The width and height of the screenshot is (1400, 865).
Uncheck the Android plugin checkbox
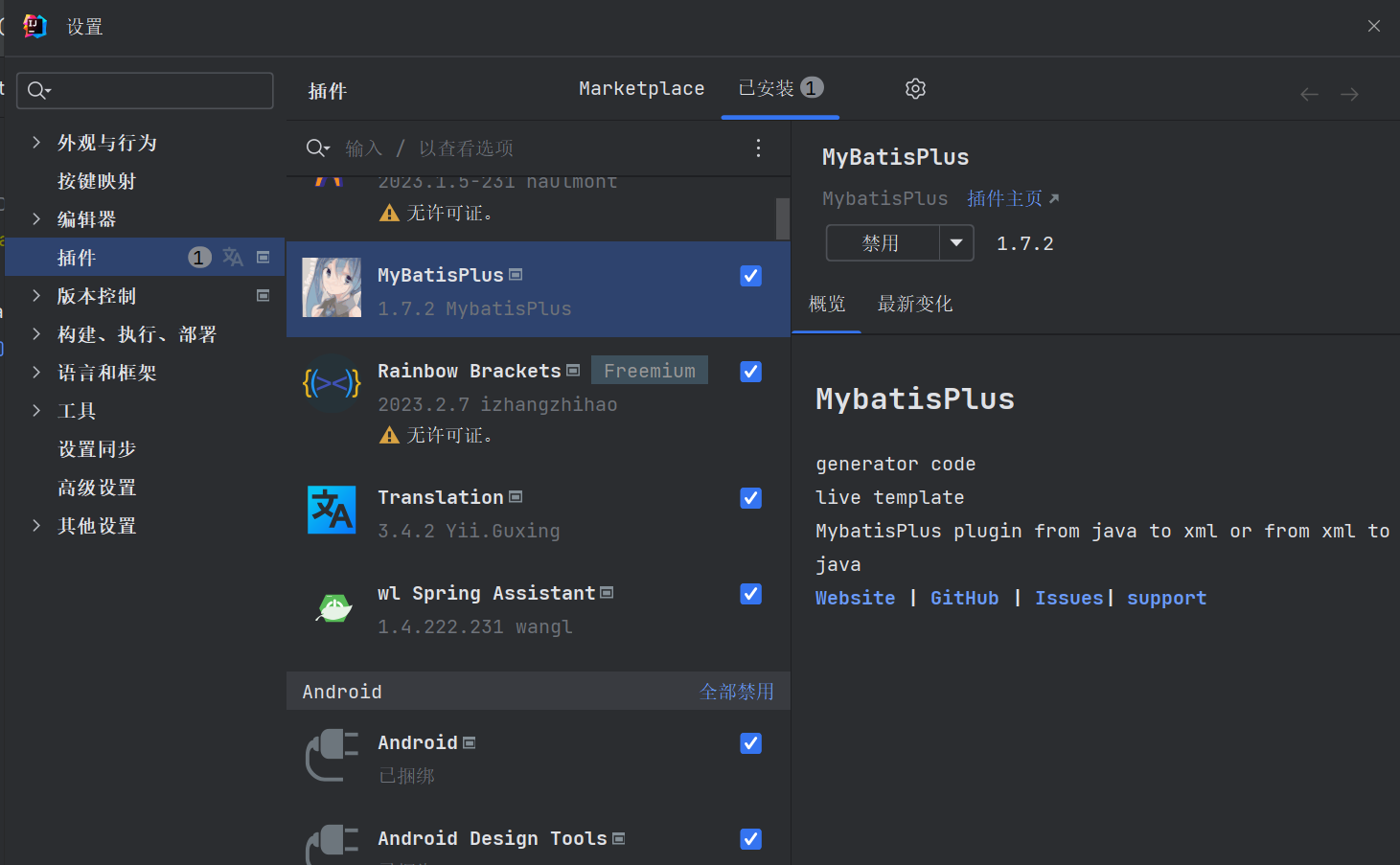tap(751, 743)
